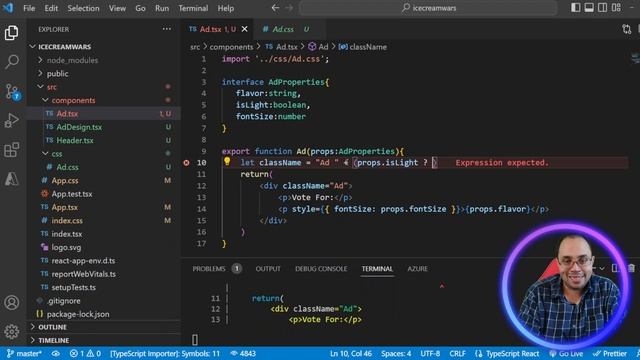This screenshot has height=360, width=640.
Task: Click compare changes icon in editor toolbar
Action: pos(627,29)
